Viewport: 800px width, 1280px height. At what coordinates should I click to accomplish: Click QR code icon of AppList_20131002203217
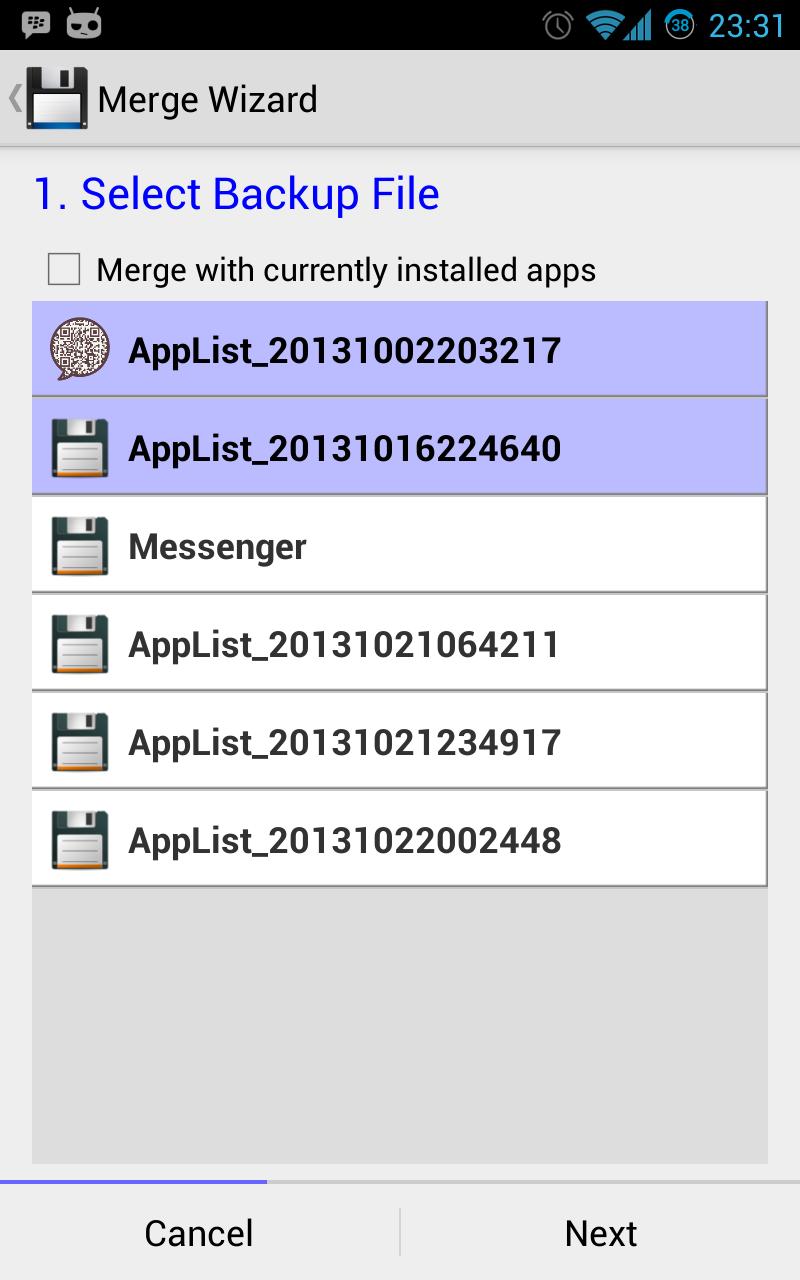click(79, 350)
